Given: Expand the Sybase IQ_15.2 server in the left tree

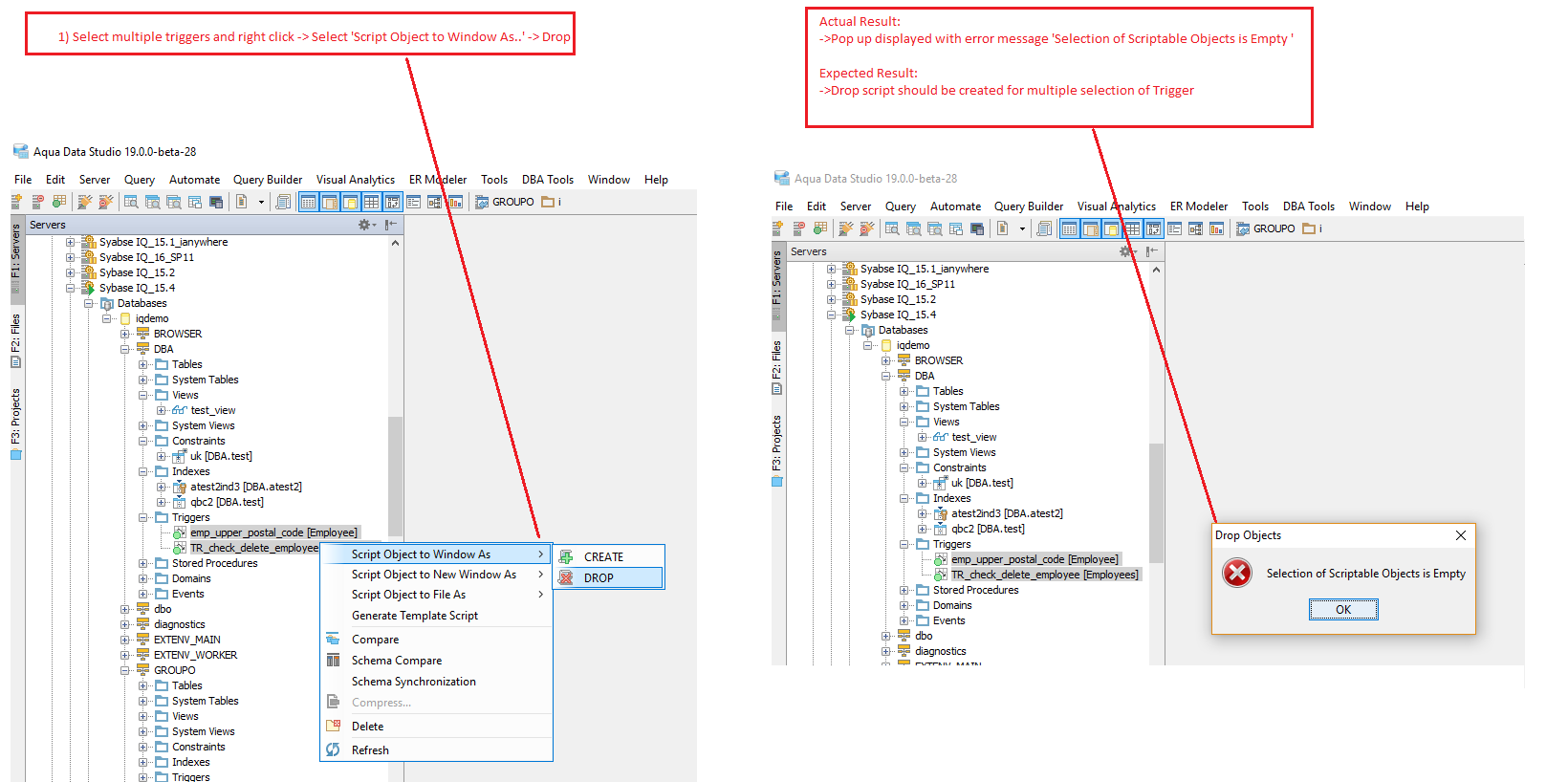Looking at the screenshot, I should 71,272.
